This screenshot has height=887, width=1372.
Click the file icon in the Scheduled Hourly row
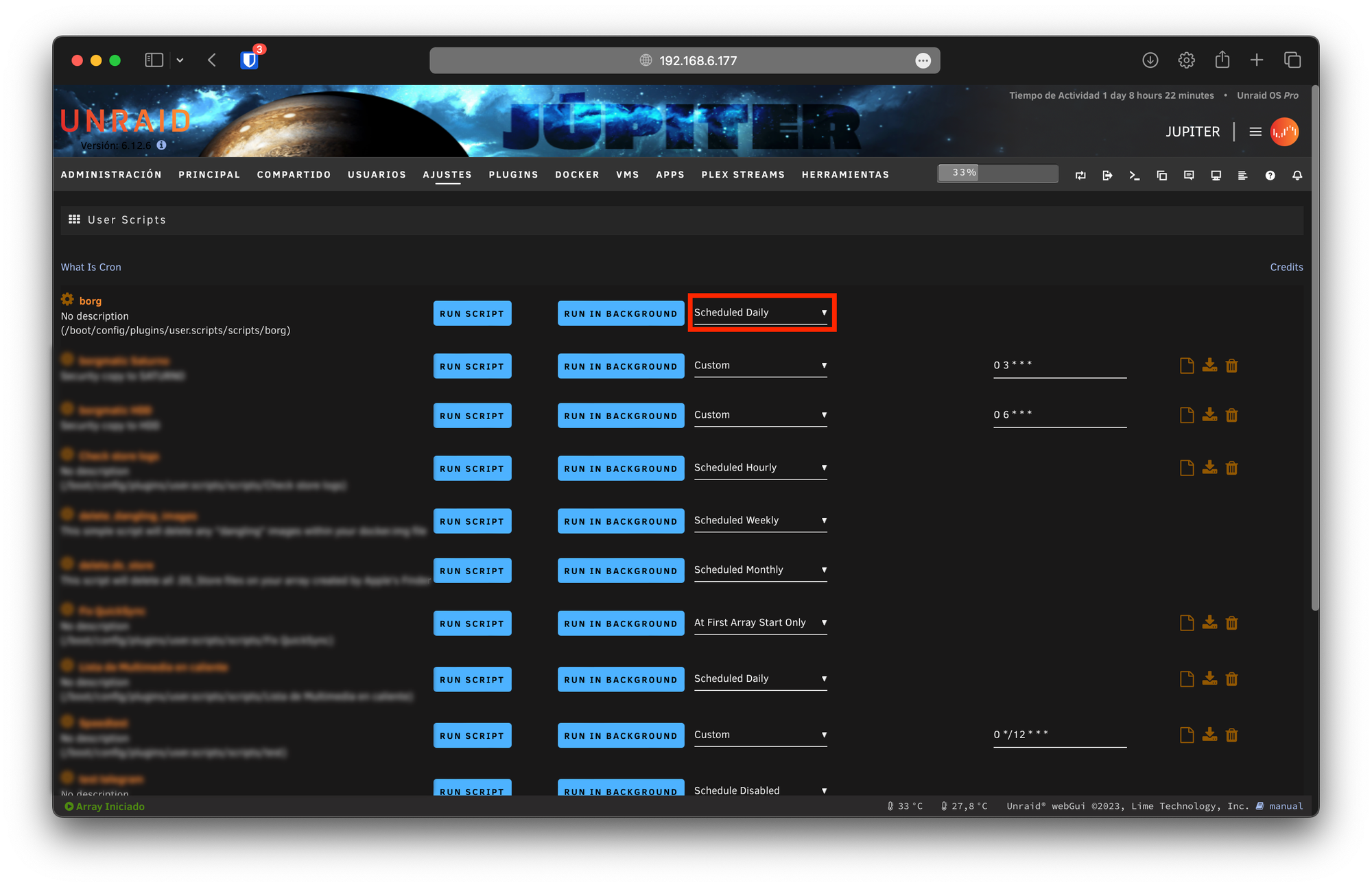(x=1186, y=468)
